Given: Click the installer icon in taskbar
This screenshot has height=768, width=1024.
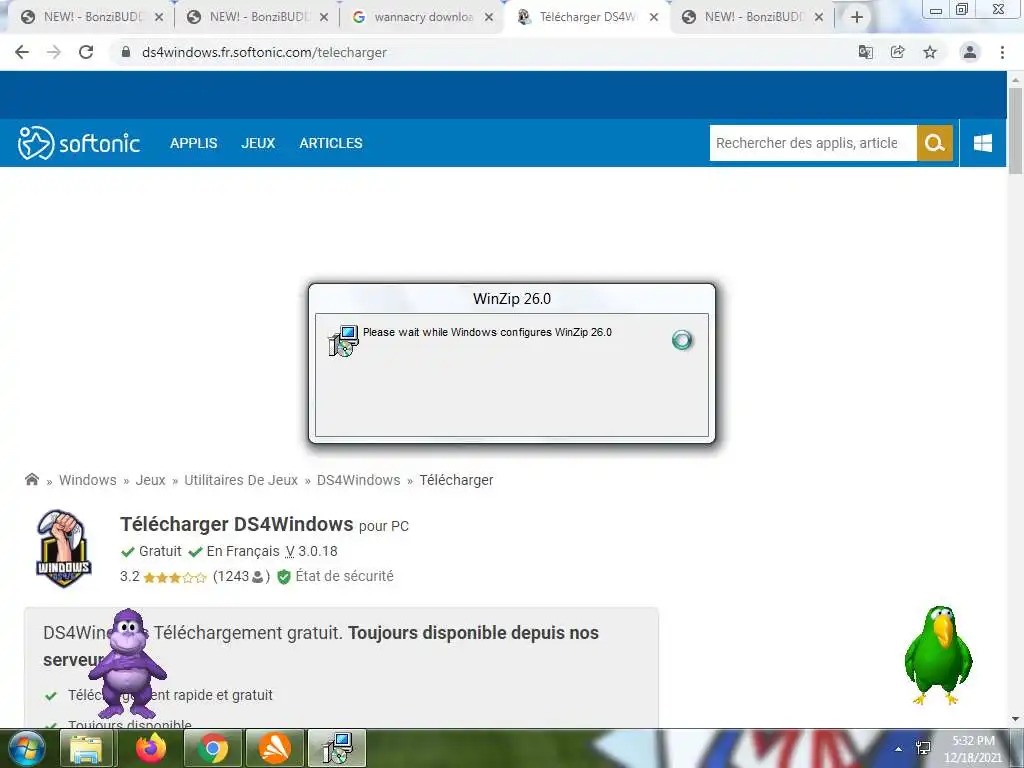Looking at the screenshot, I should pos(337,749).
